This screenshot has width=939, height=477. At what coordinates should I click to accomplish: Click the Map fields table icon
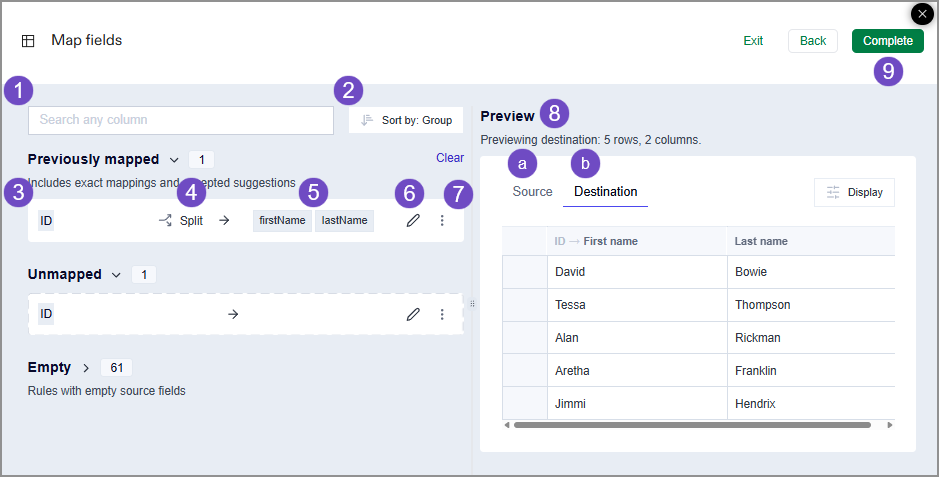pos(28,41)
